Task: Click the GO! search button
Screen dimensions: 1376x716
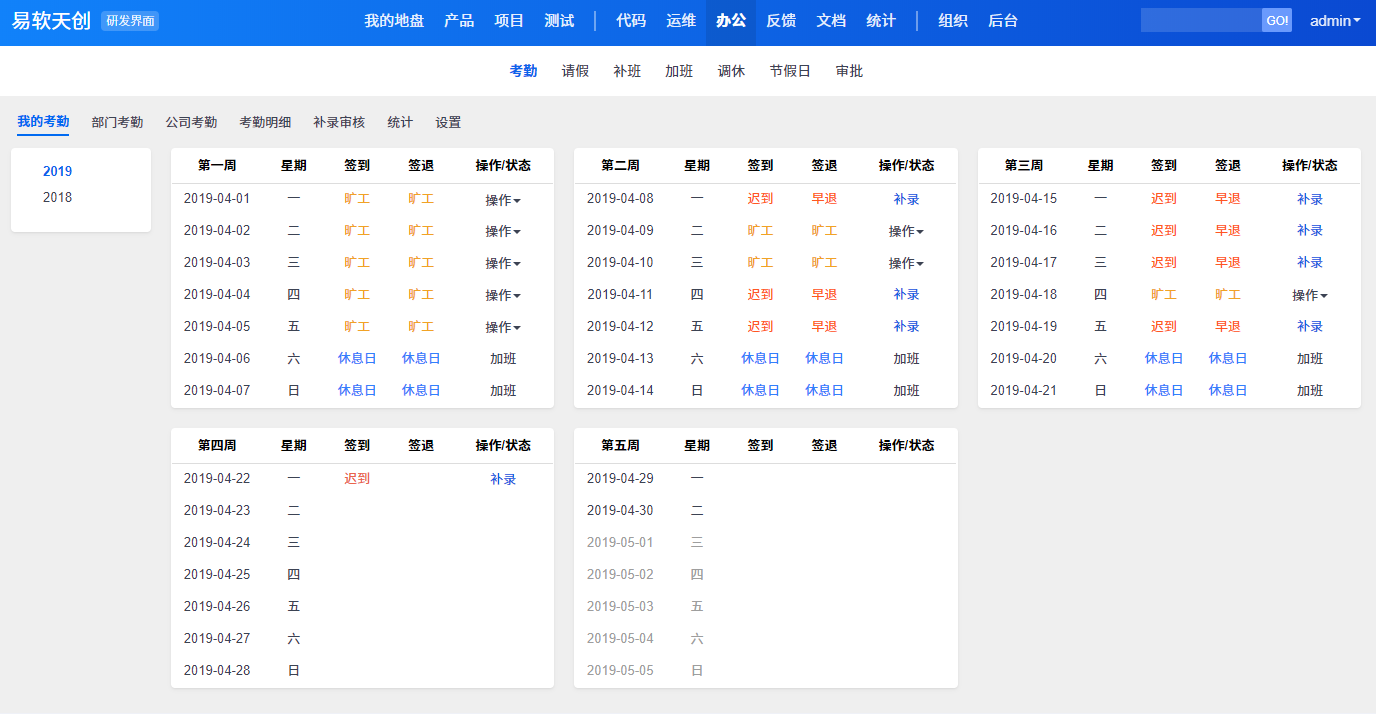Action: [x=1277, y=21]
